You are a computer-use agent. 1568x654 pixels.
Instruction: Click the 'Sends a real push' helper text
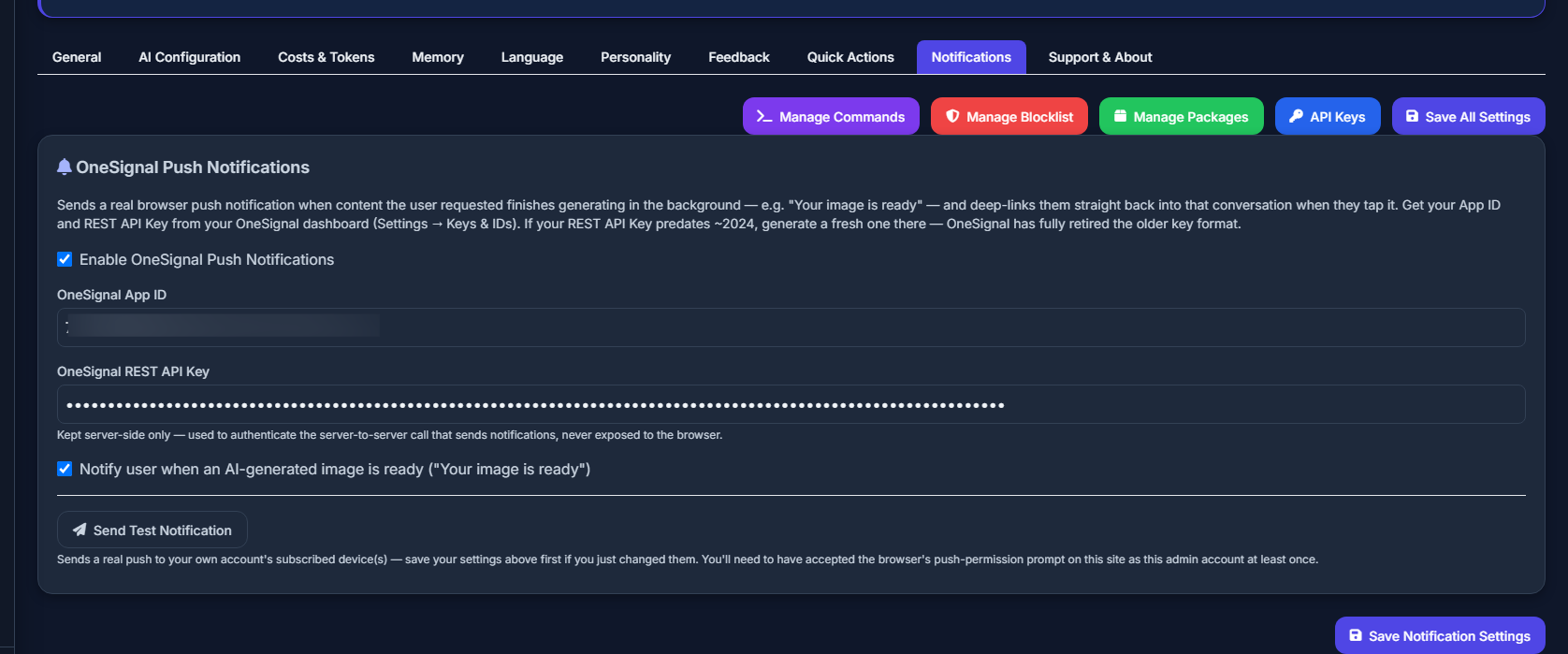click(688, 560)
